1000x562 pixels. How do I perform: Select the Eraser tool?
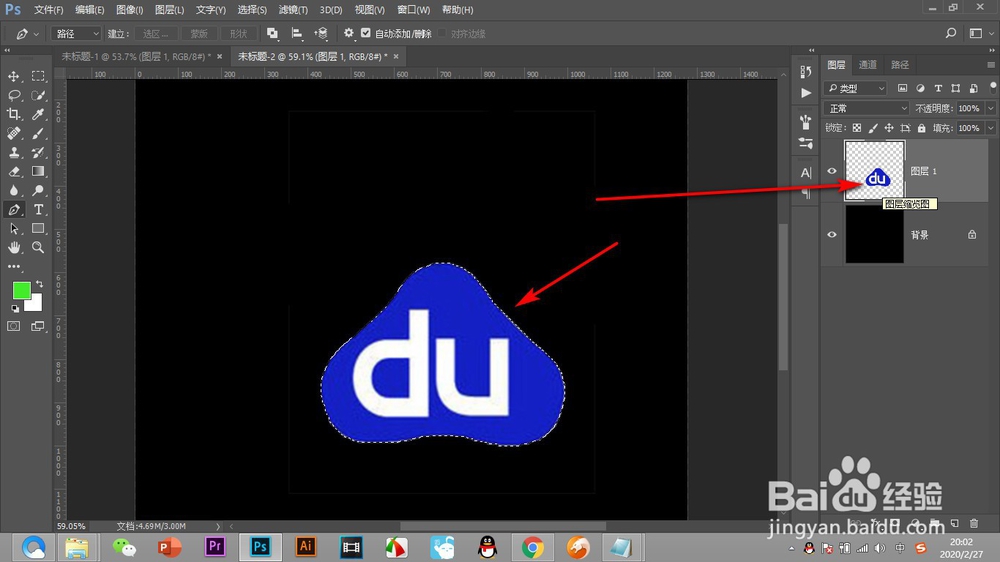click(x=13, y=172)
